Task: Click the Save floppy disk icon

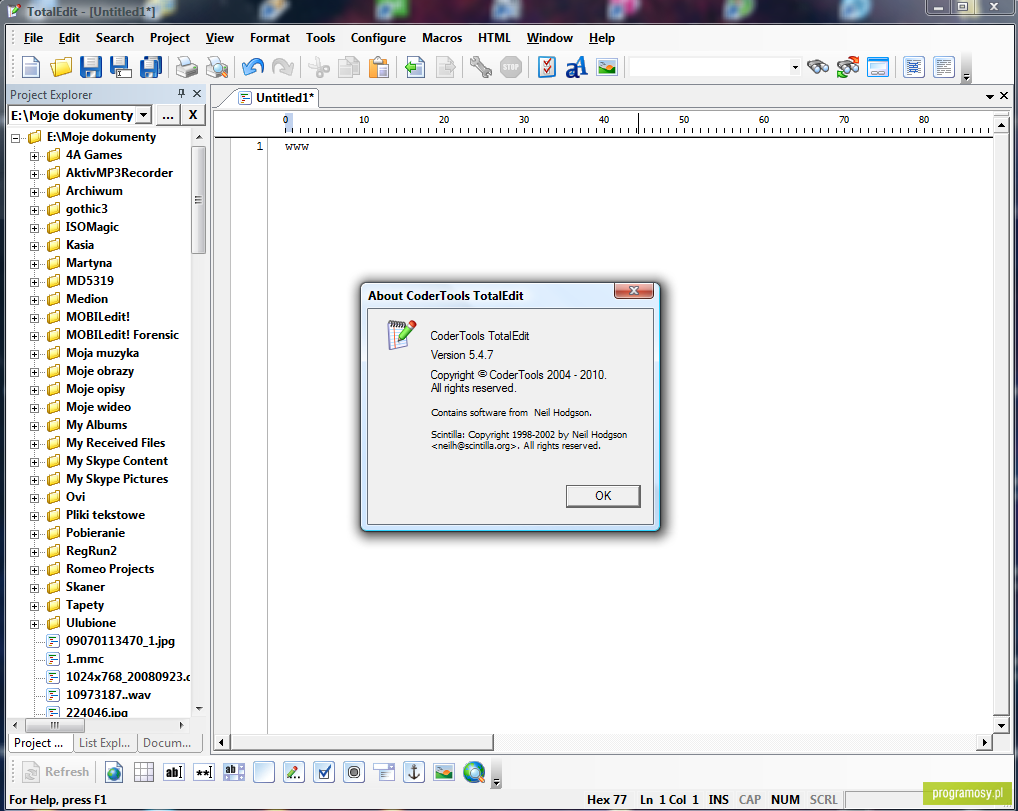Action: pos(91,67)
